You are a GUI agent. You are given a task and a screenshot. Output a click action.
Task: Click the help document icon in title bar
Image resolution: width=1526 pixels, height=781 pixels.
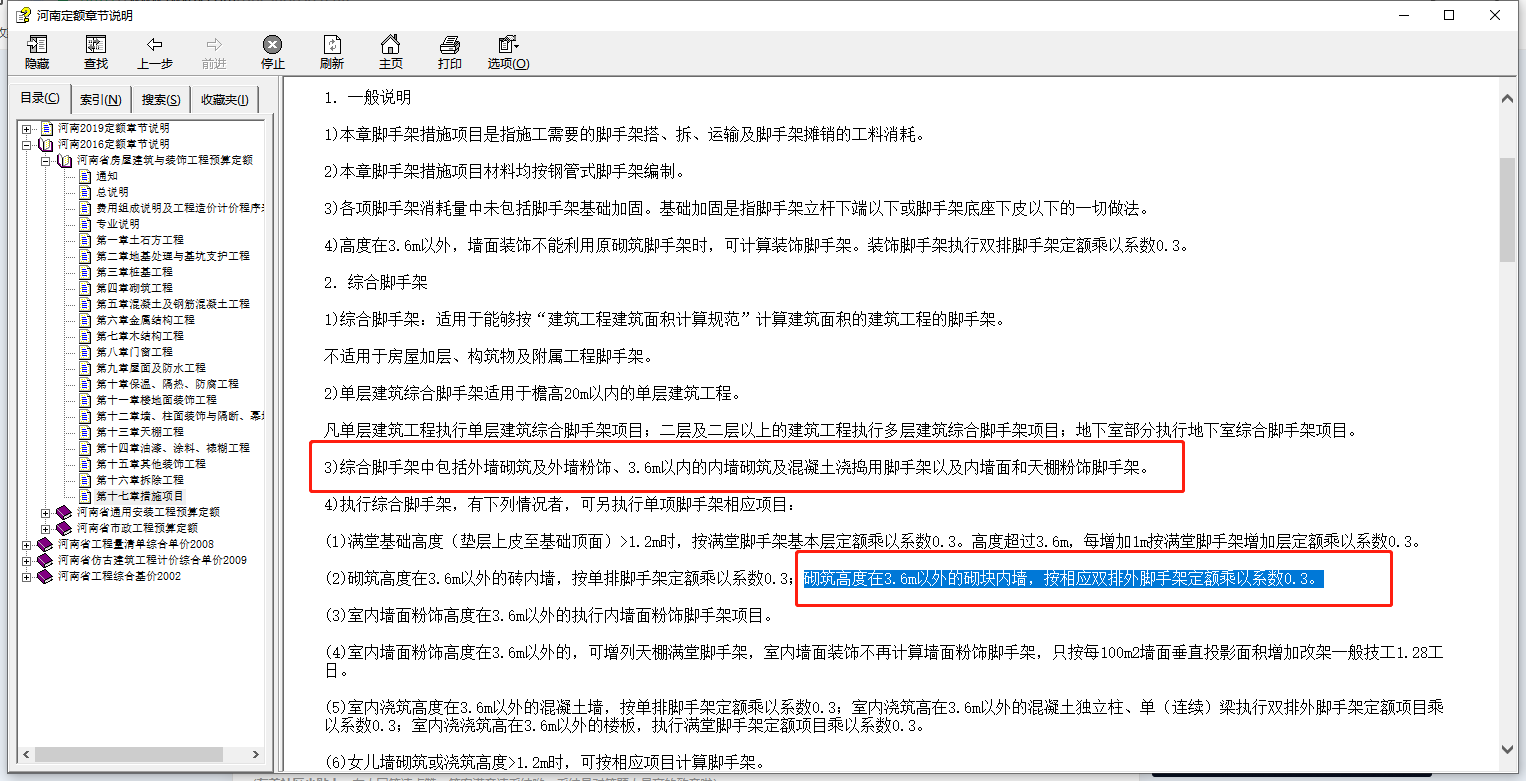24,15
